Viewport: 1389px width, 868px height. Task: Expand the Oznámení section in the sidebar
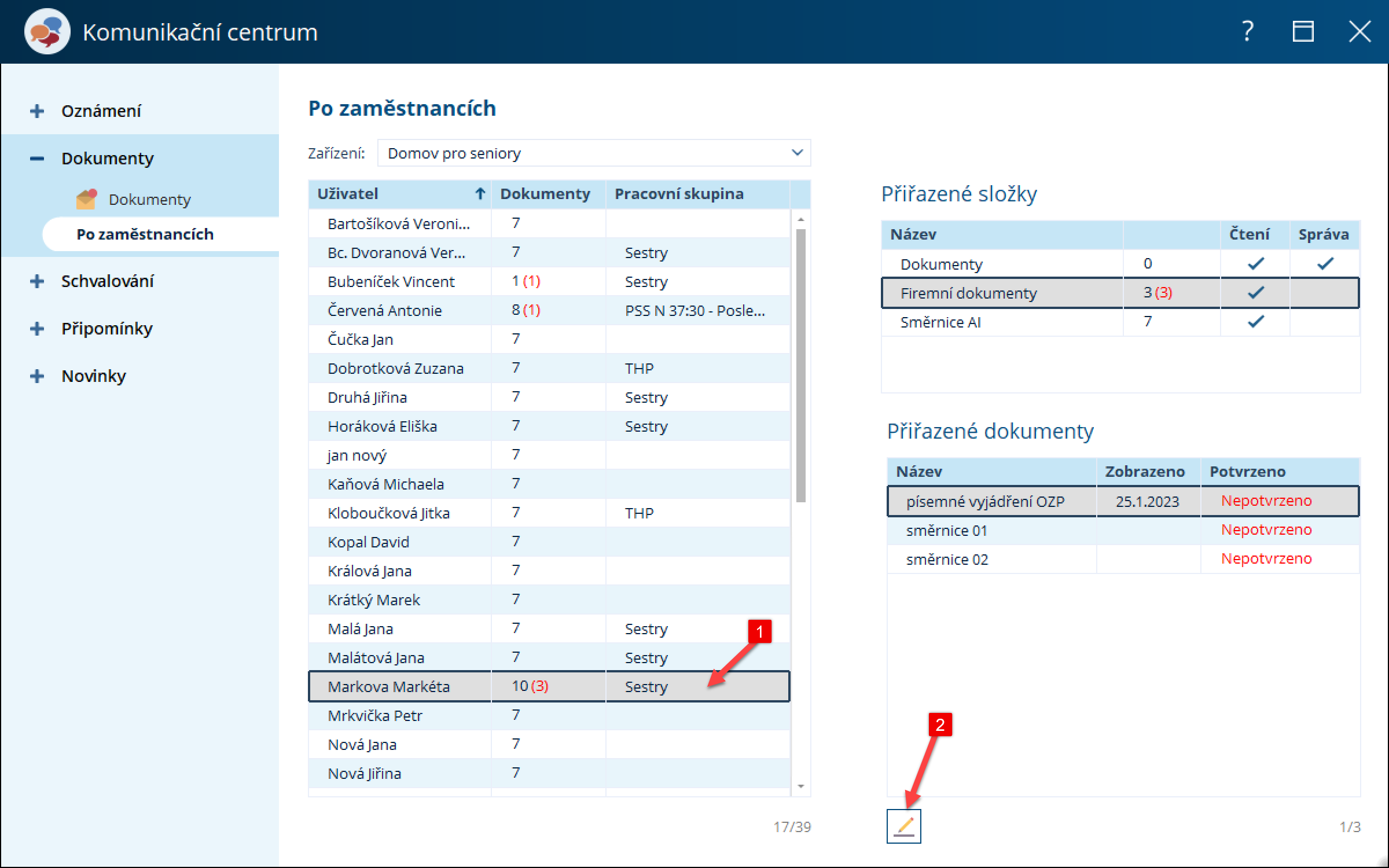(37, 111)
